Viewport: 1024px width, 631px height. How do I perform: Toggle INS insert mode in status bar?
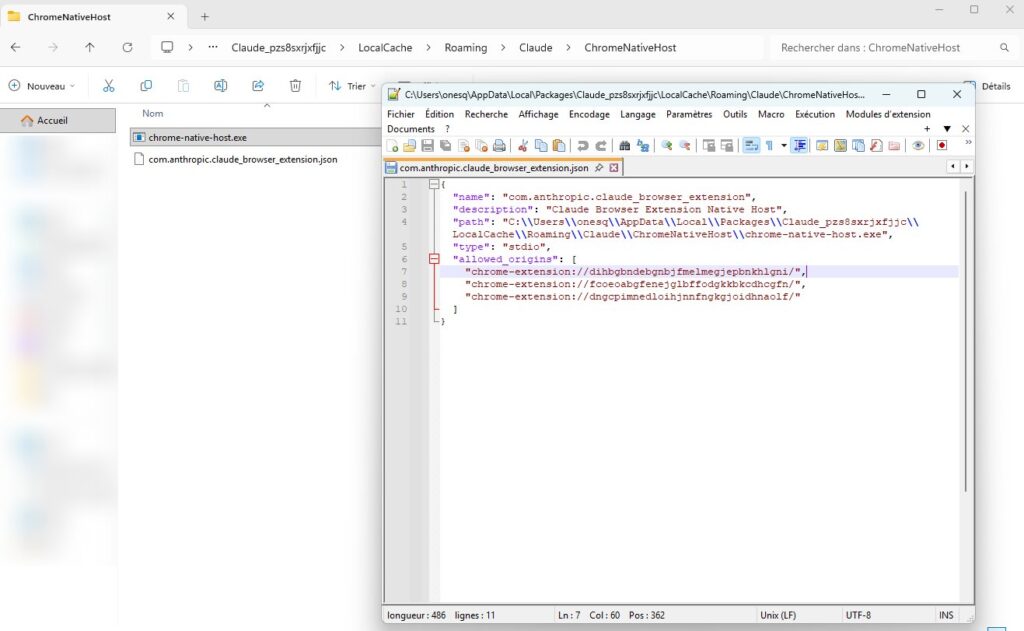946,615
